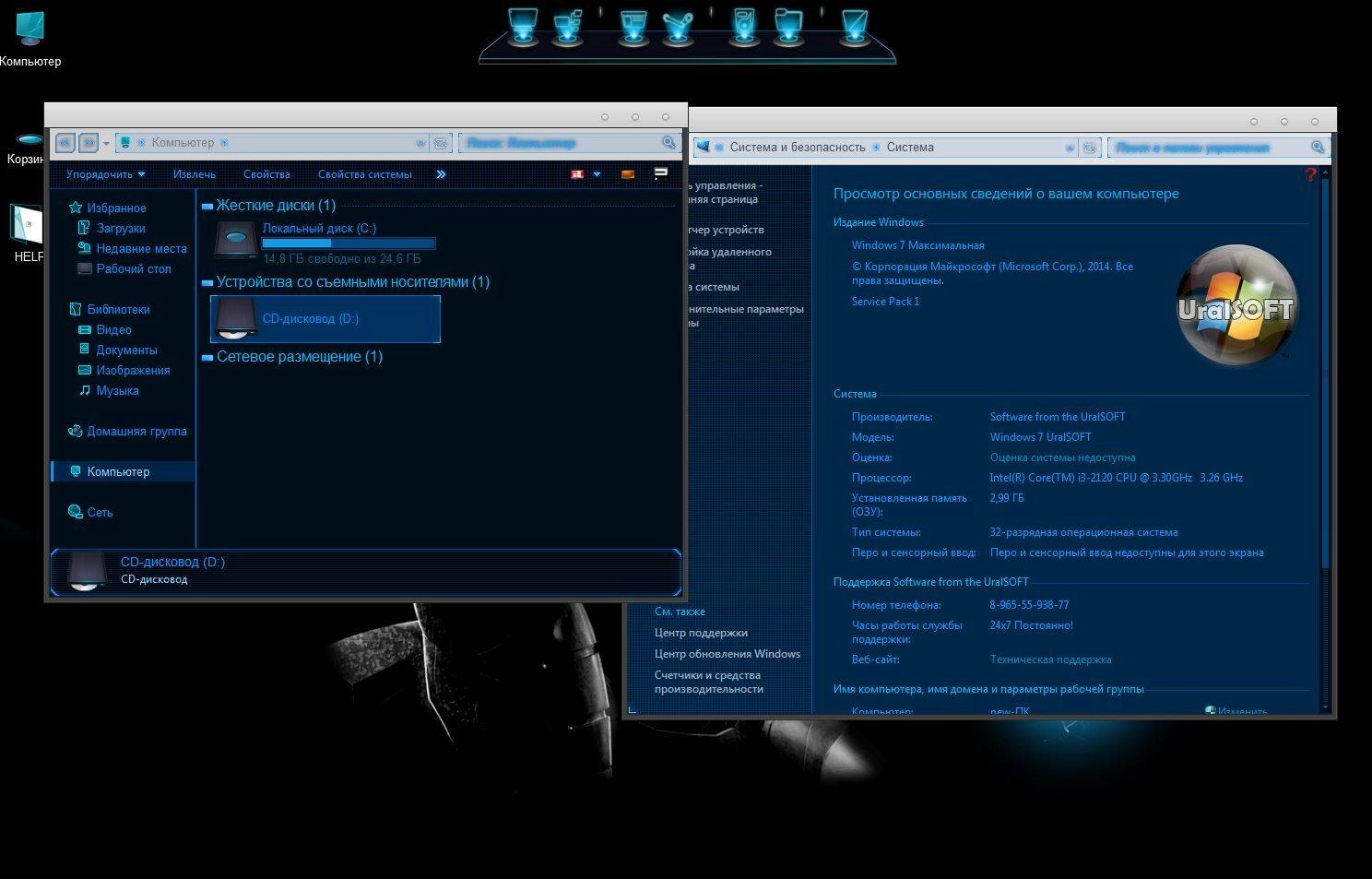This screenshot has height=879, width=1372.
Task: Open recent pages dropdown beside forward button
Action: point(106,144)
